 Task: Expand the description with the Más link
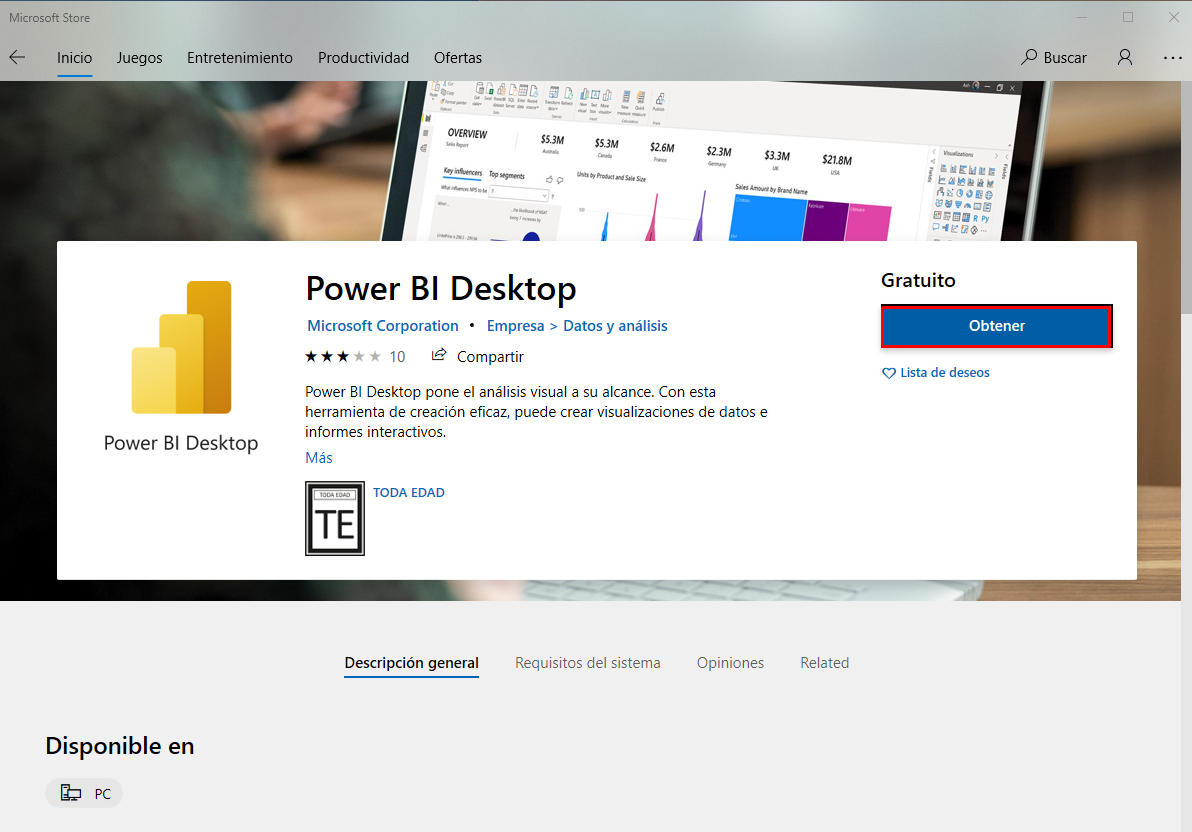click(317, 457)
